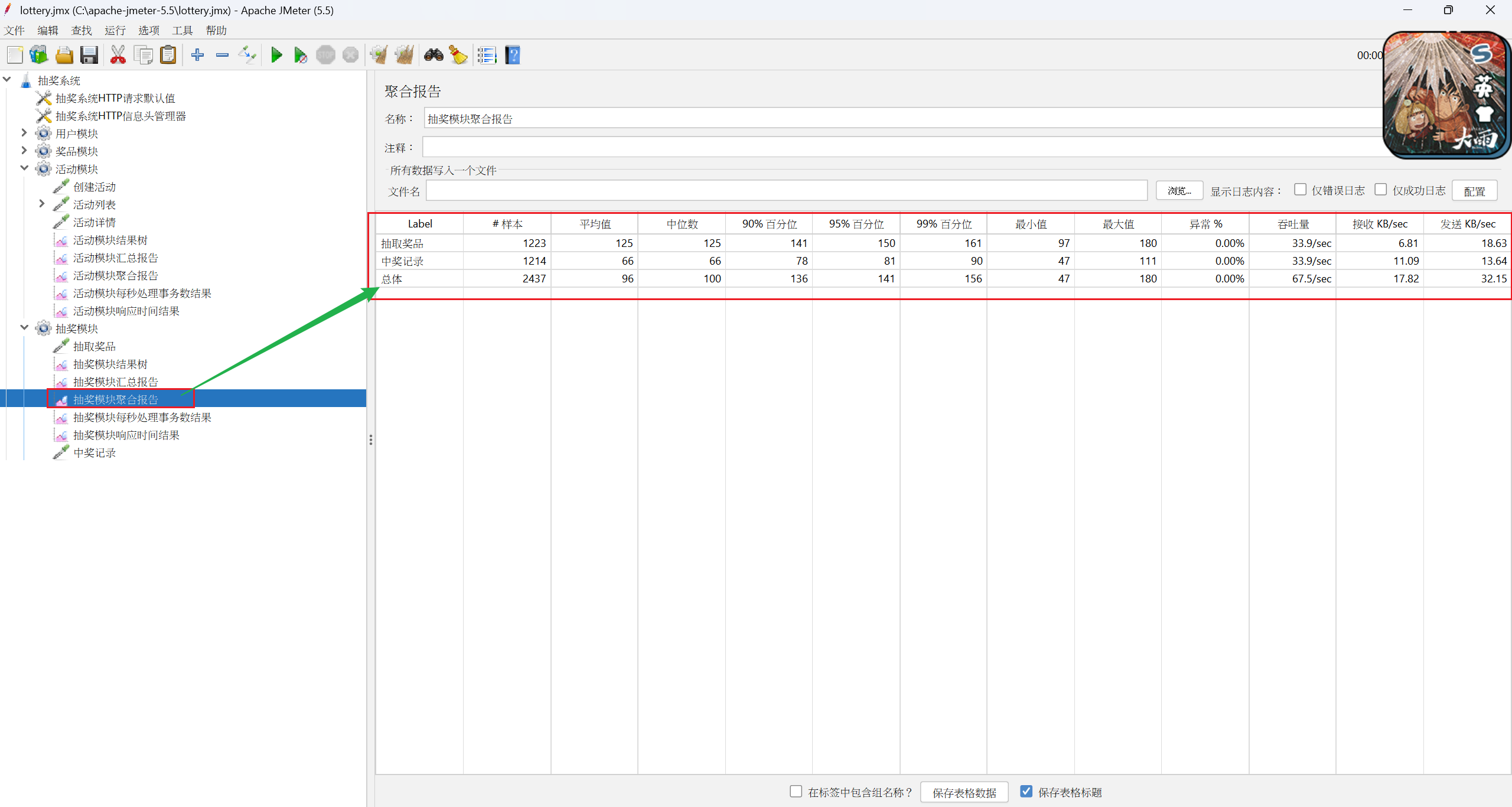
Task: Click the 文件名 input field
Action: pos(786,191)
